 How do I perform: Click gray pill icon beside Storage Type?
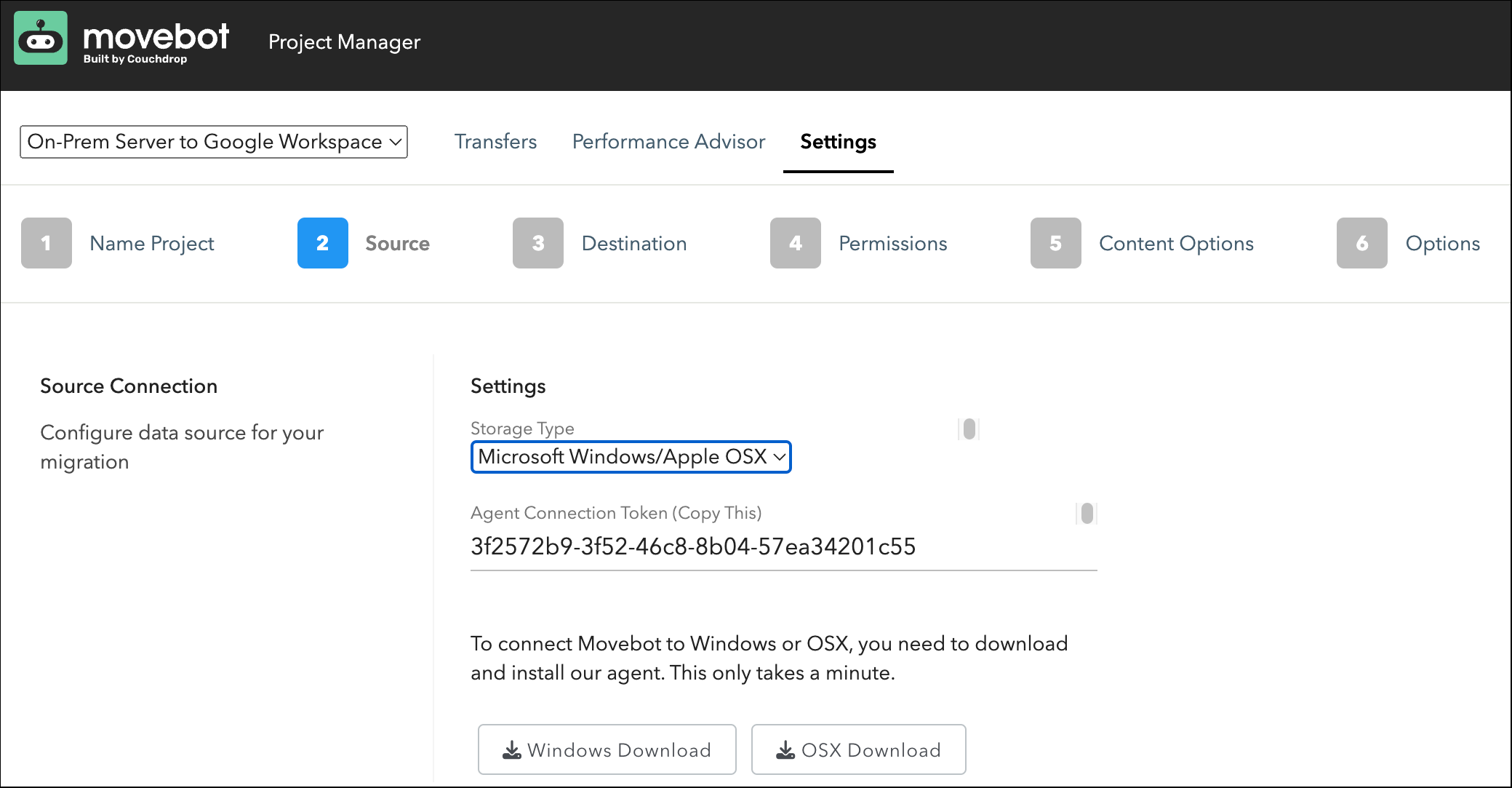(x=969, y=429)
